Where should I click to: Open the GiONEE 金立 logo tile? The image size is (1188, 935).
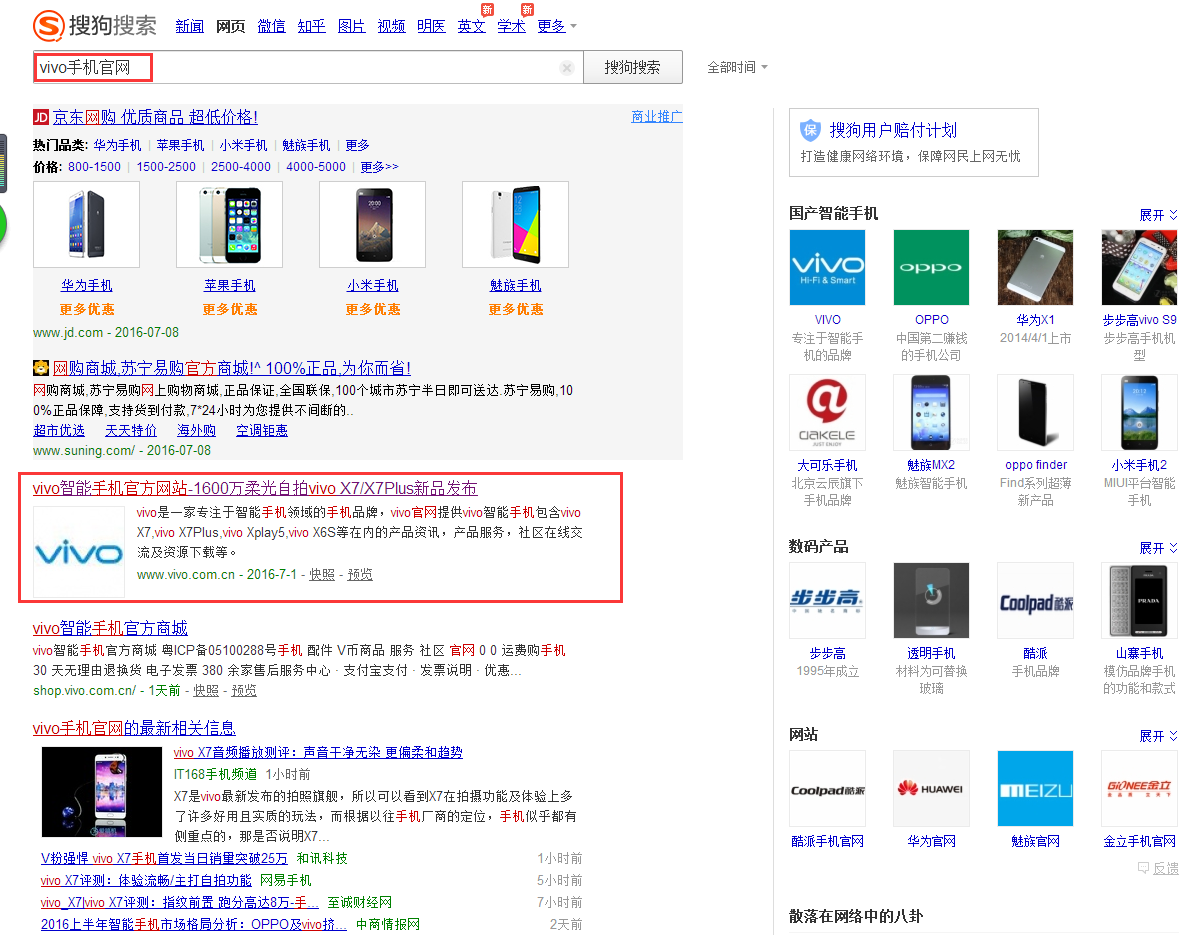tap(1140, 789)
